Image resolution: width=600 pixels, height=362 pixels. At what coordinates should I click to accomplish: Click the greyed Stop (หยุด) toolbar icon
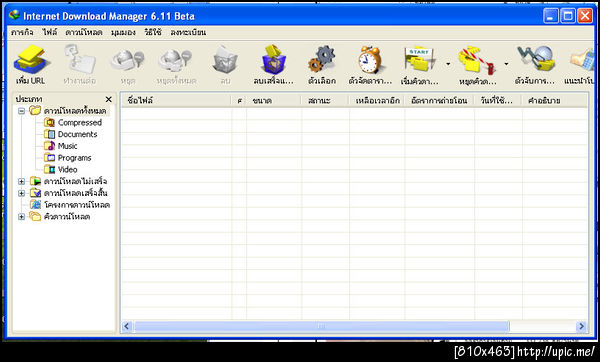tap(127, 60)
